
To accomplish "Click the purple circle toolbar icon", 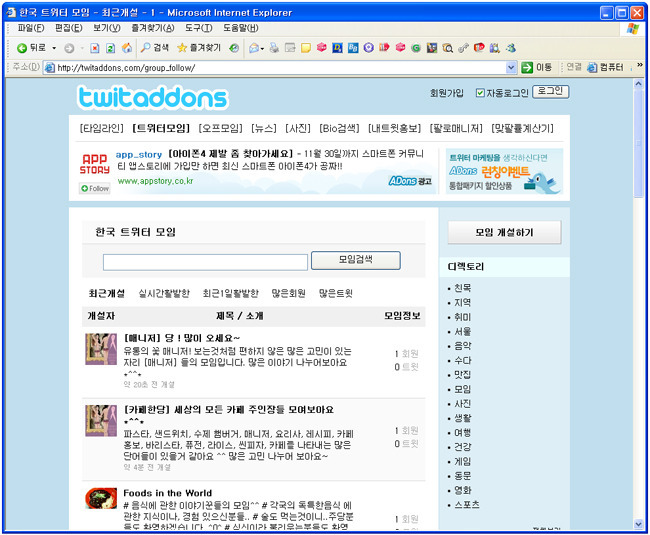I will tap(369, 48).
